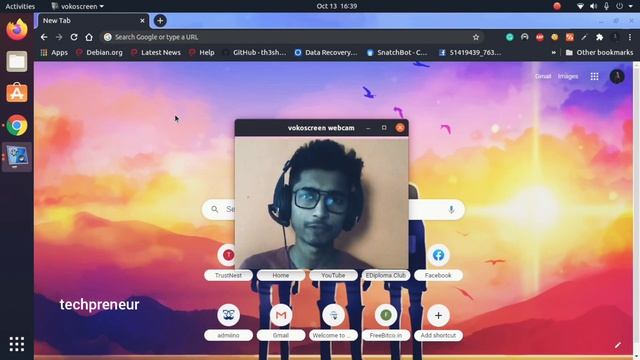Open the Help bookmark

click(x=202, y=52)
